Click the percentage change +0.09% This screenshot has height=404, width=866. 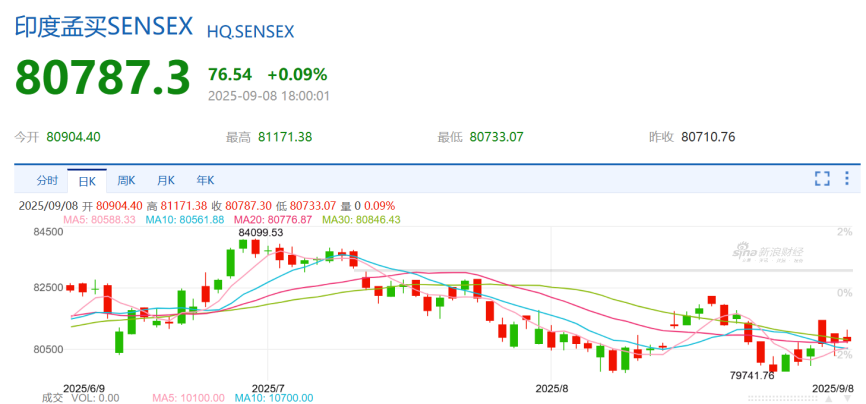298,75
